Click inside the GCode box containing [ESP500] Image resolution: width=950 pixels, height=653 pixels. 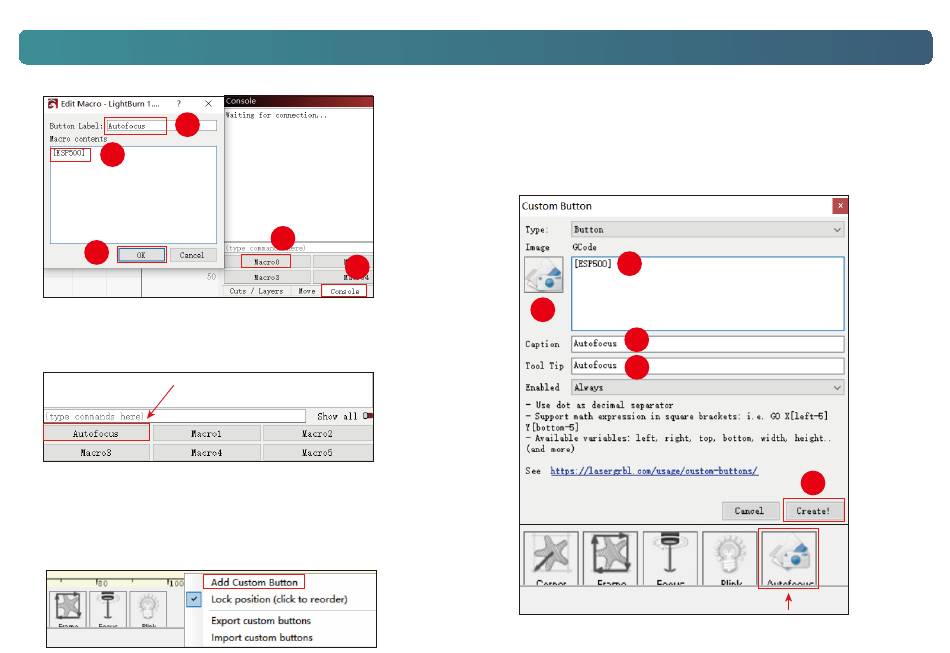pos(707,294)
